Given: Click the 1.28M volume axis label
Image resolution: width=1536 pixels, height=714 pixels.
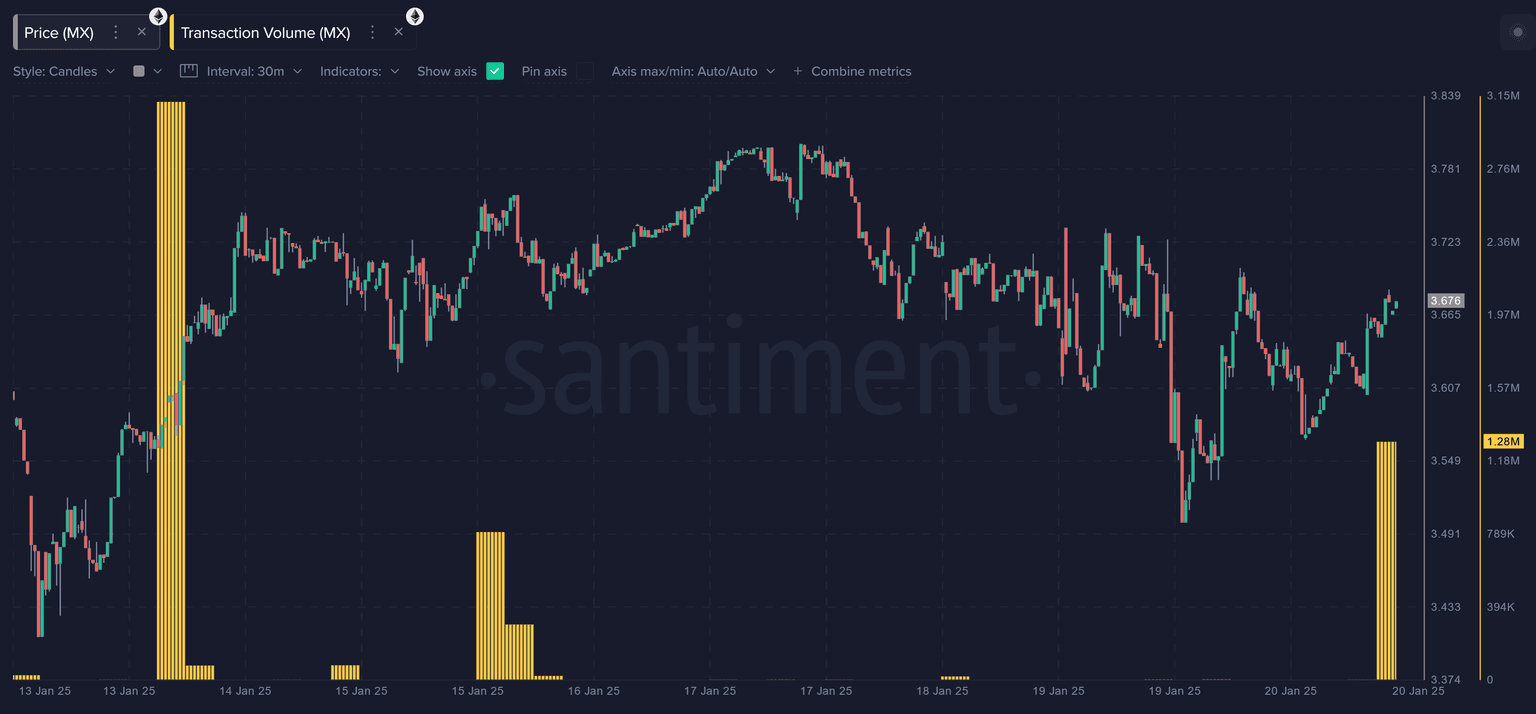Looking at the screenshot, I should (x=1502, y=441).
